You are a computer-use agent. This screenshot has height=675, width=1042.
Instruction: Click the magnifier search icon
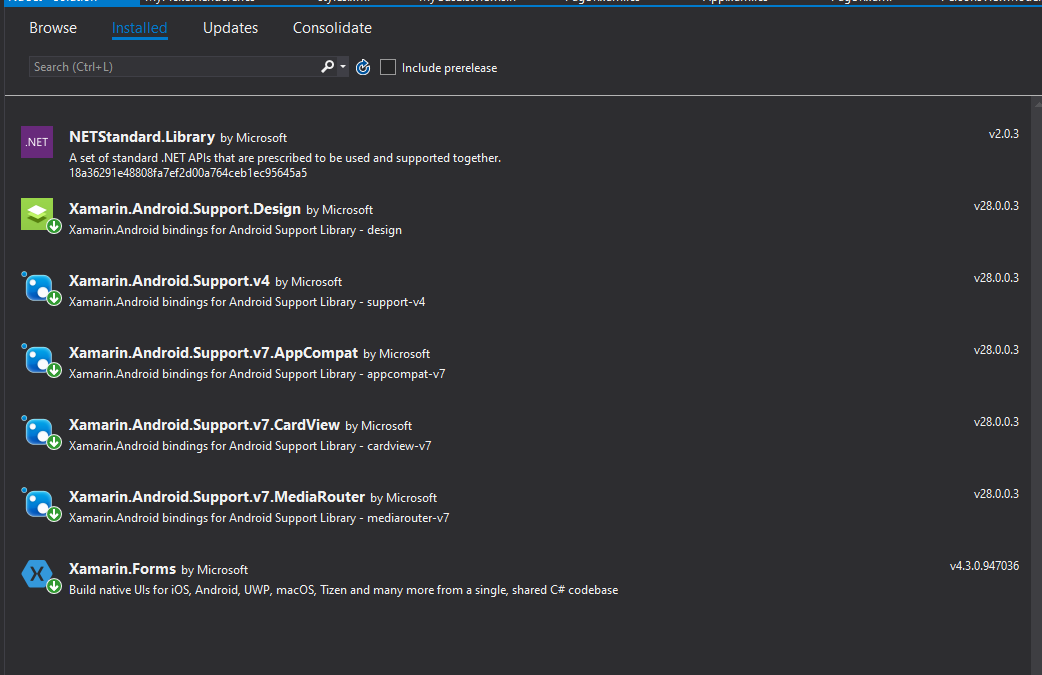click(327, 66)
